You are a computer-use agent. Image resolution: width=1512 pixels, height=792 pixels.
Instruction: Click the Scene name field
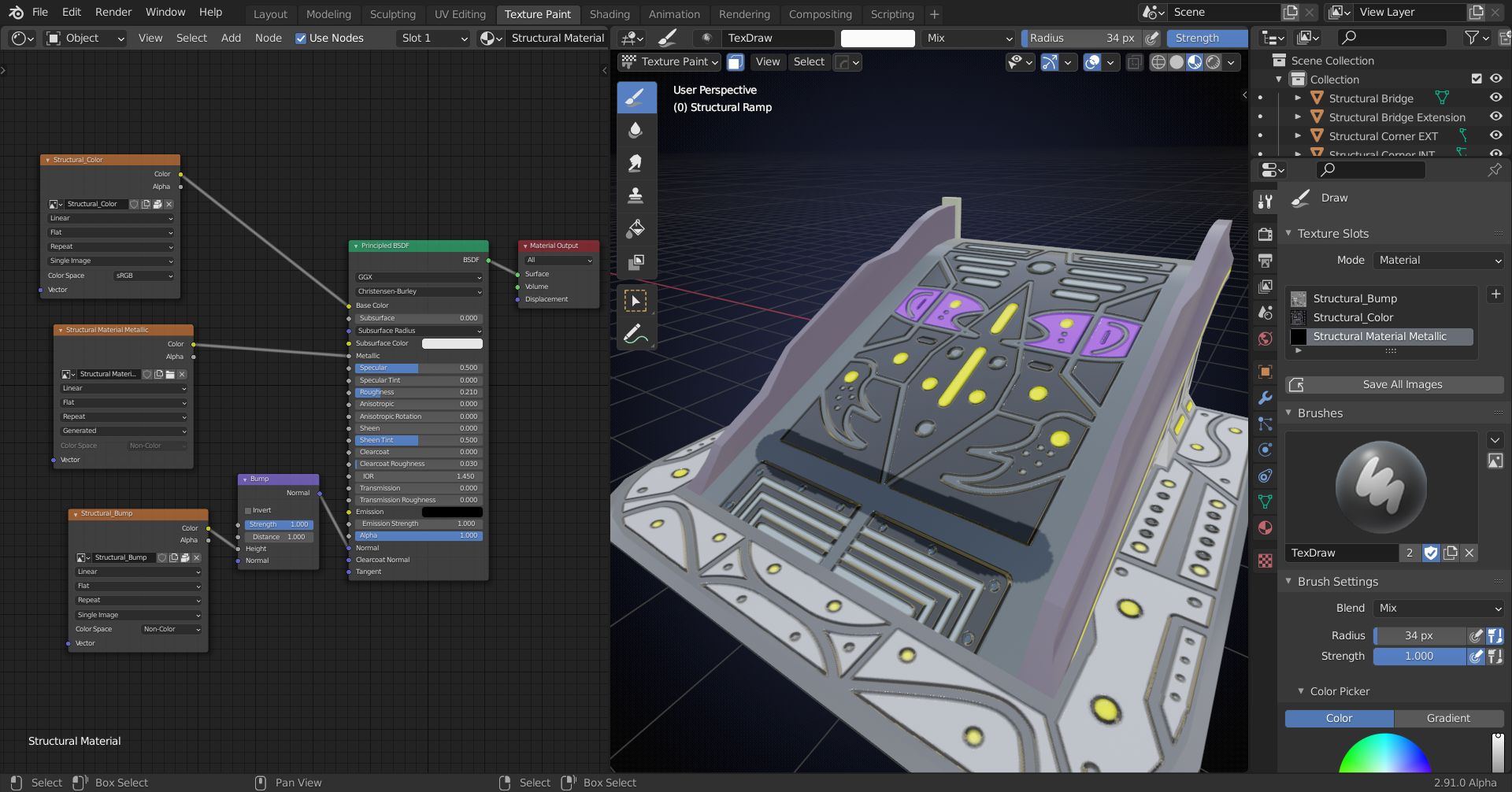coord(1223,13)
